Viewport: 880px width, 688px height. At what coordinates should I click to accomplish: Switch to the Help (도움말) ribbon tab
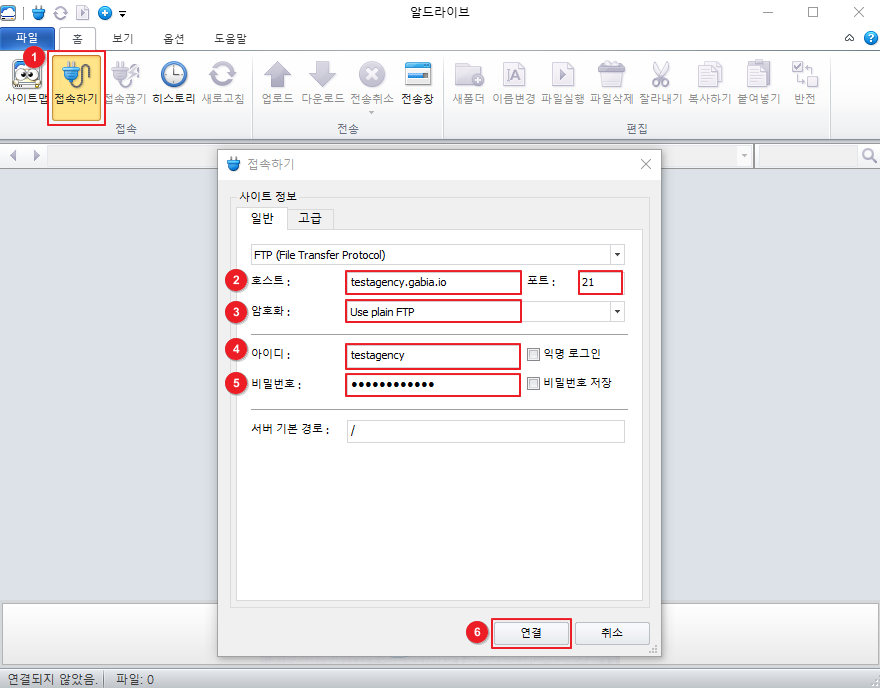click(230, 39)
